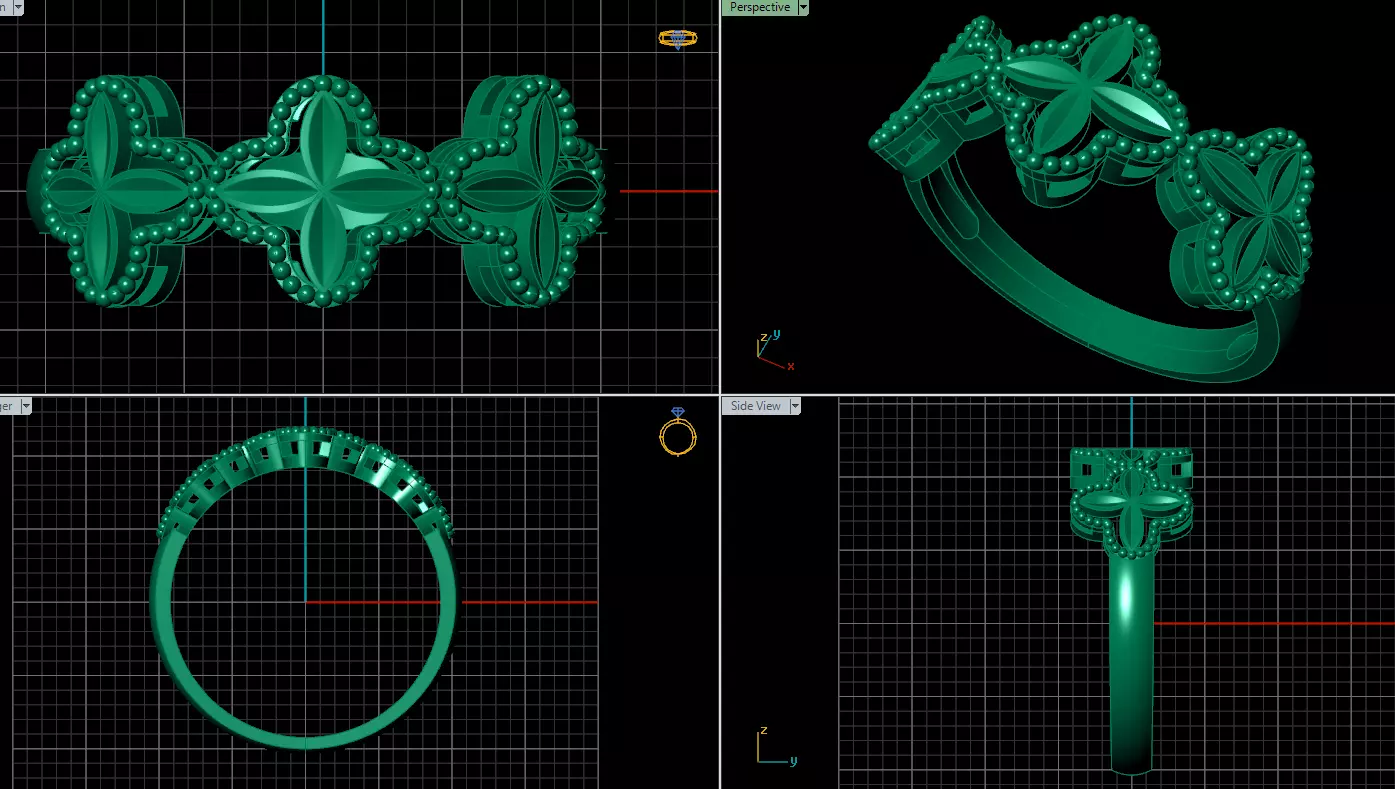This screenshot has width=1395, height=789.
Task: Open the Side View viewport dropdown arrow
Action: click(x=795, y=406)
